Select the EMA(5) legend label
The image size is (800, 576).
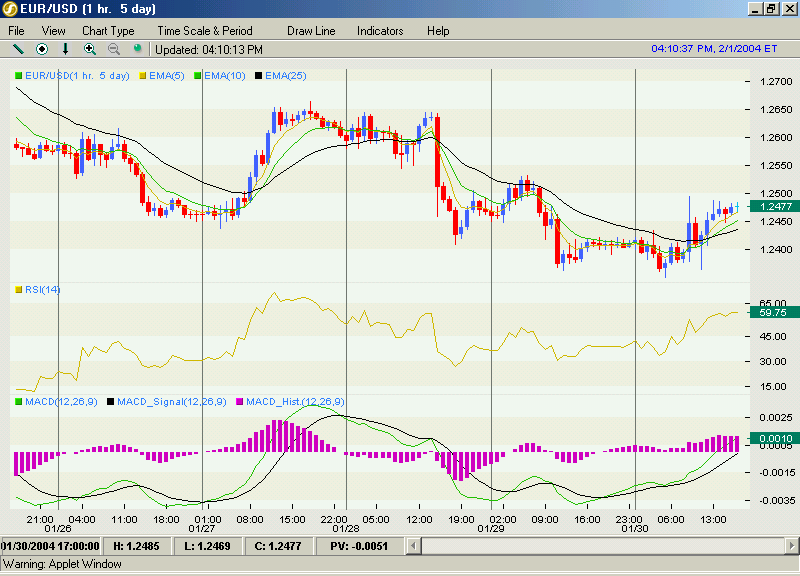click(167, 76)
